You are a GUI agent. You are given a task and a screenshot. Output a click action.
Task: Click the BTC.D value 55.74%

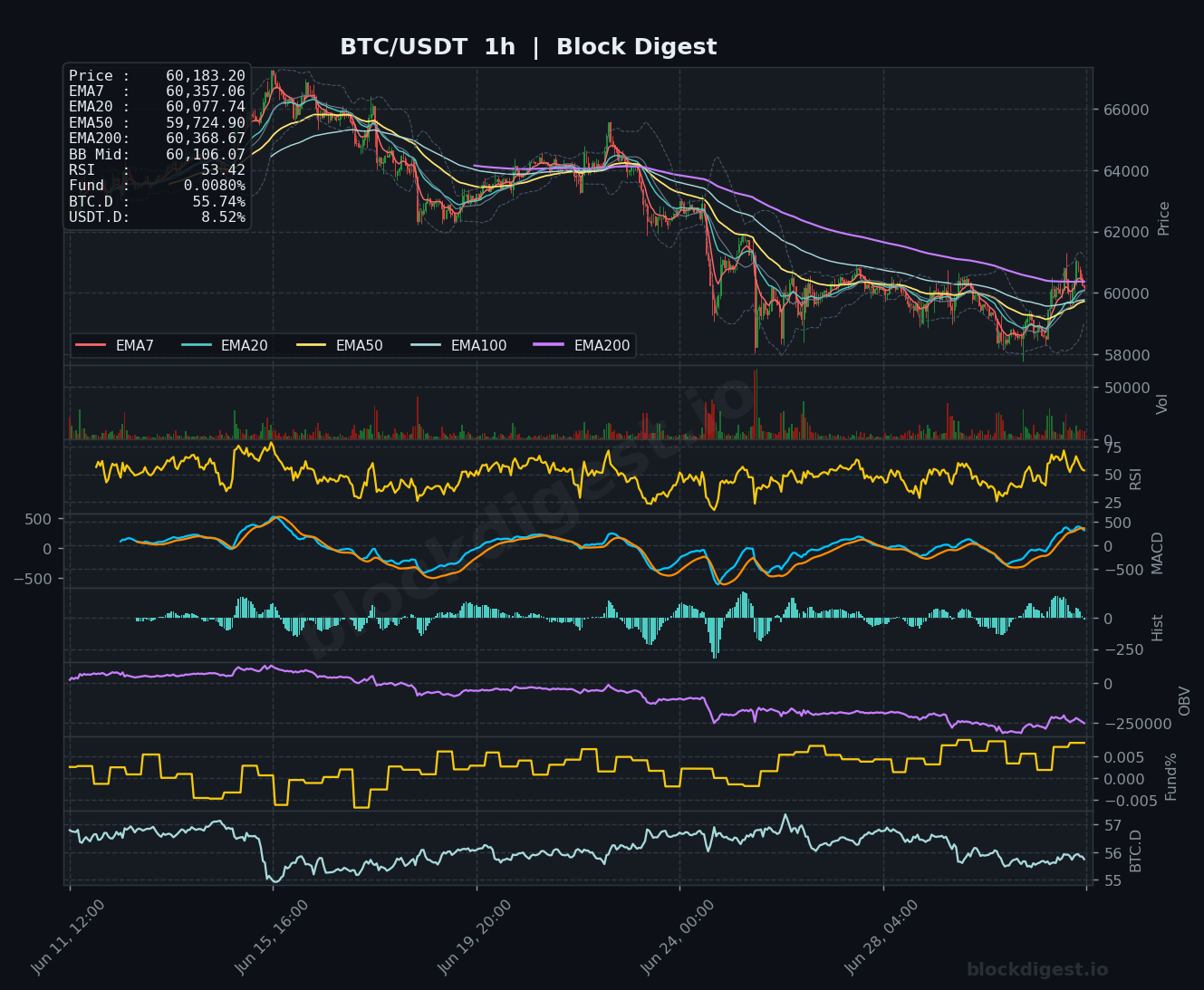(218, 201)
